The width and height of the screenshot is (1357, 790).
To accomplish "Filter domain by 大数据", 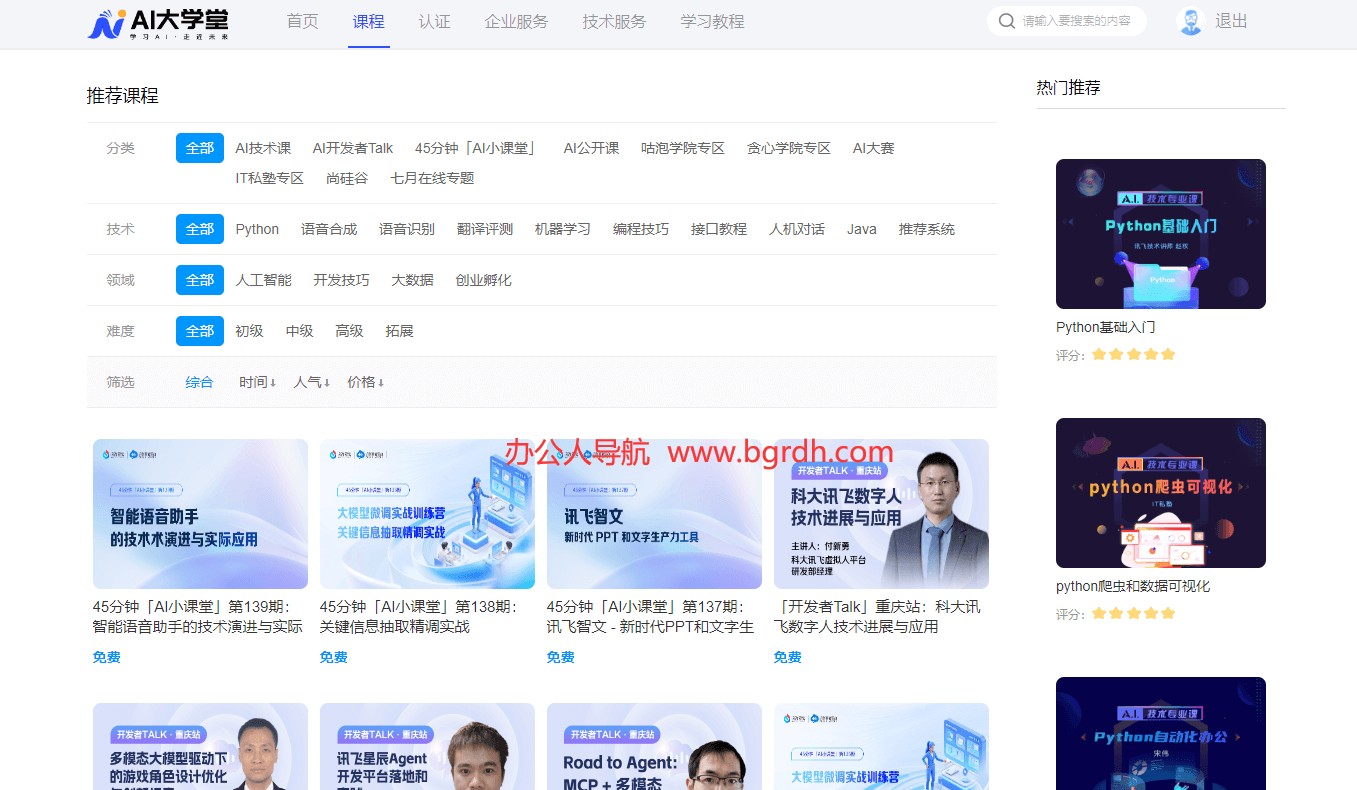I will pos(412,280).
